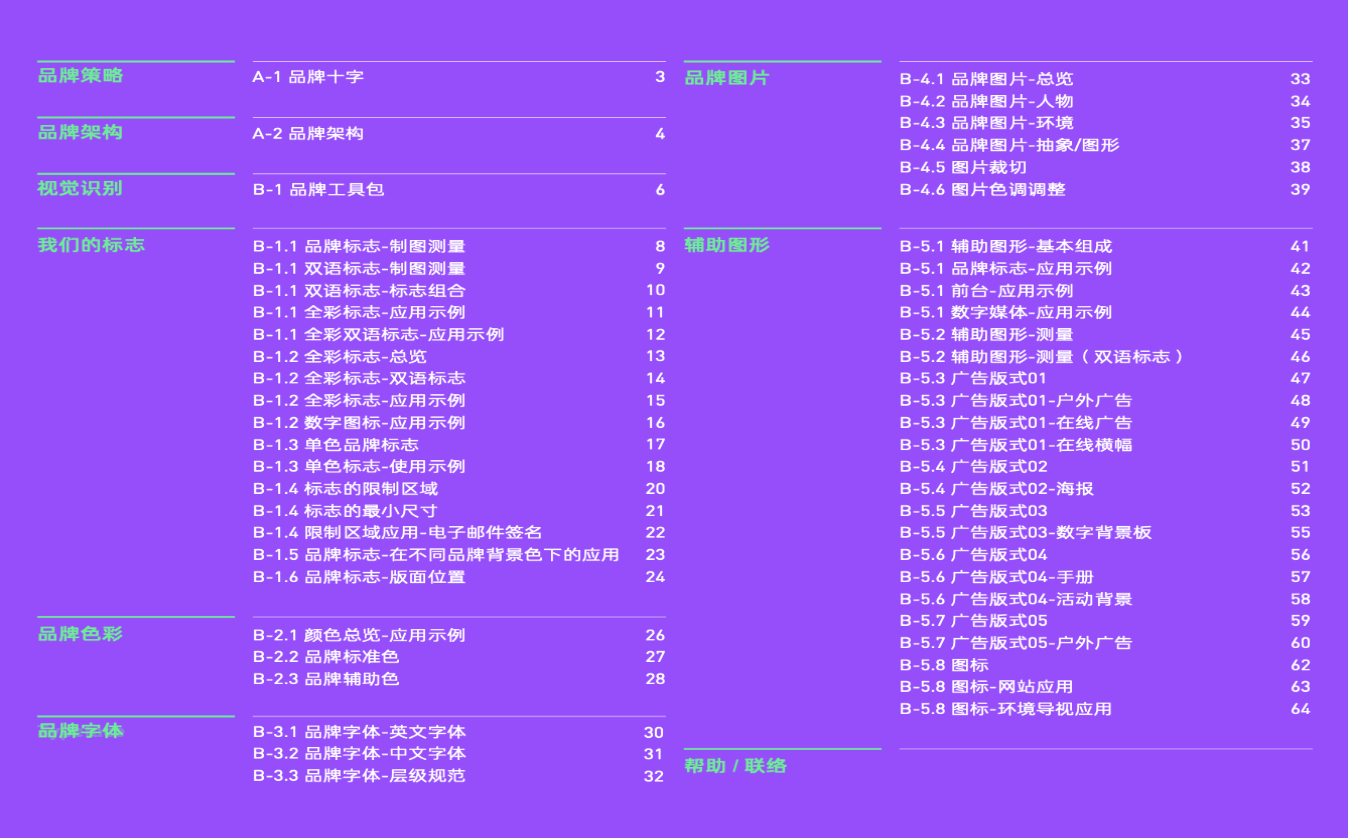
Task: Go to the 辅助图形 section heading
Action: click(727, 244)
